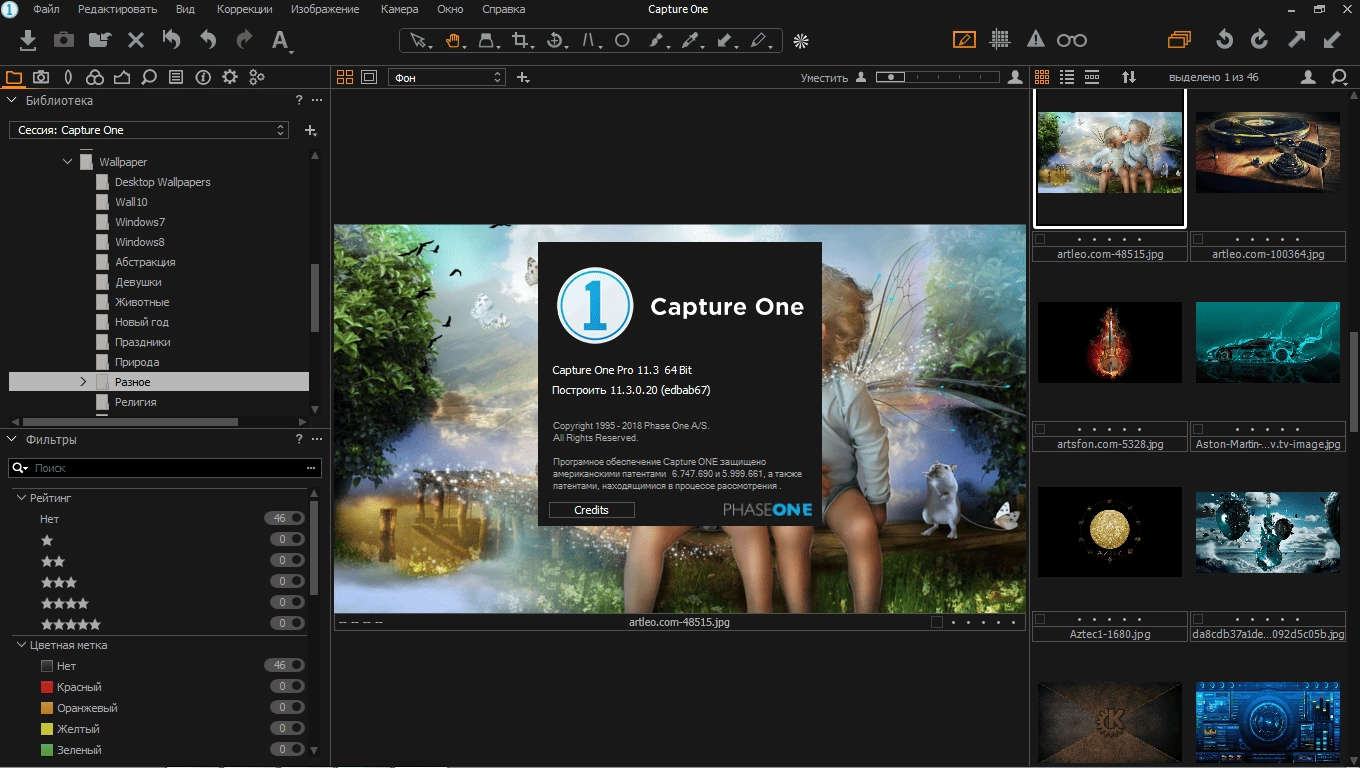Select the White Balance eyedropper tool
1360x768 pixels.
(x=690, y=40)
